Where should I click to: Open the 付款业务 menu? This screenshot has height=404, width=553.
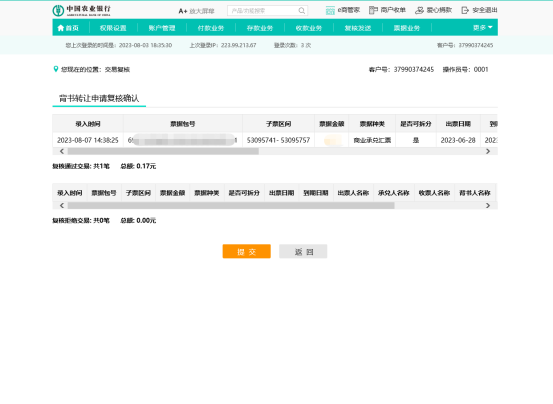(211, 28)
